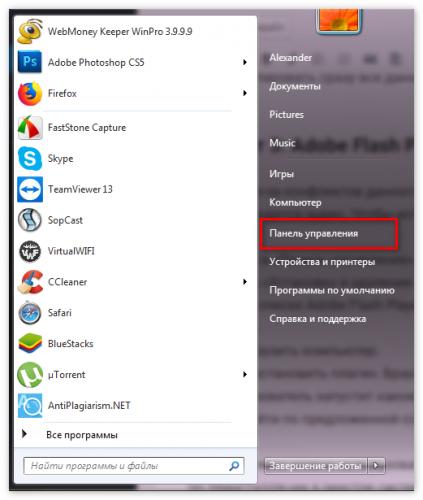The image size is (423, 500).
Task: Launch FastStone Capture icon
Action: click(30, 128)
